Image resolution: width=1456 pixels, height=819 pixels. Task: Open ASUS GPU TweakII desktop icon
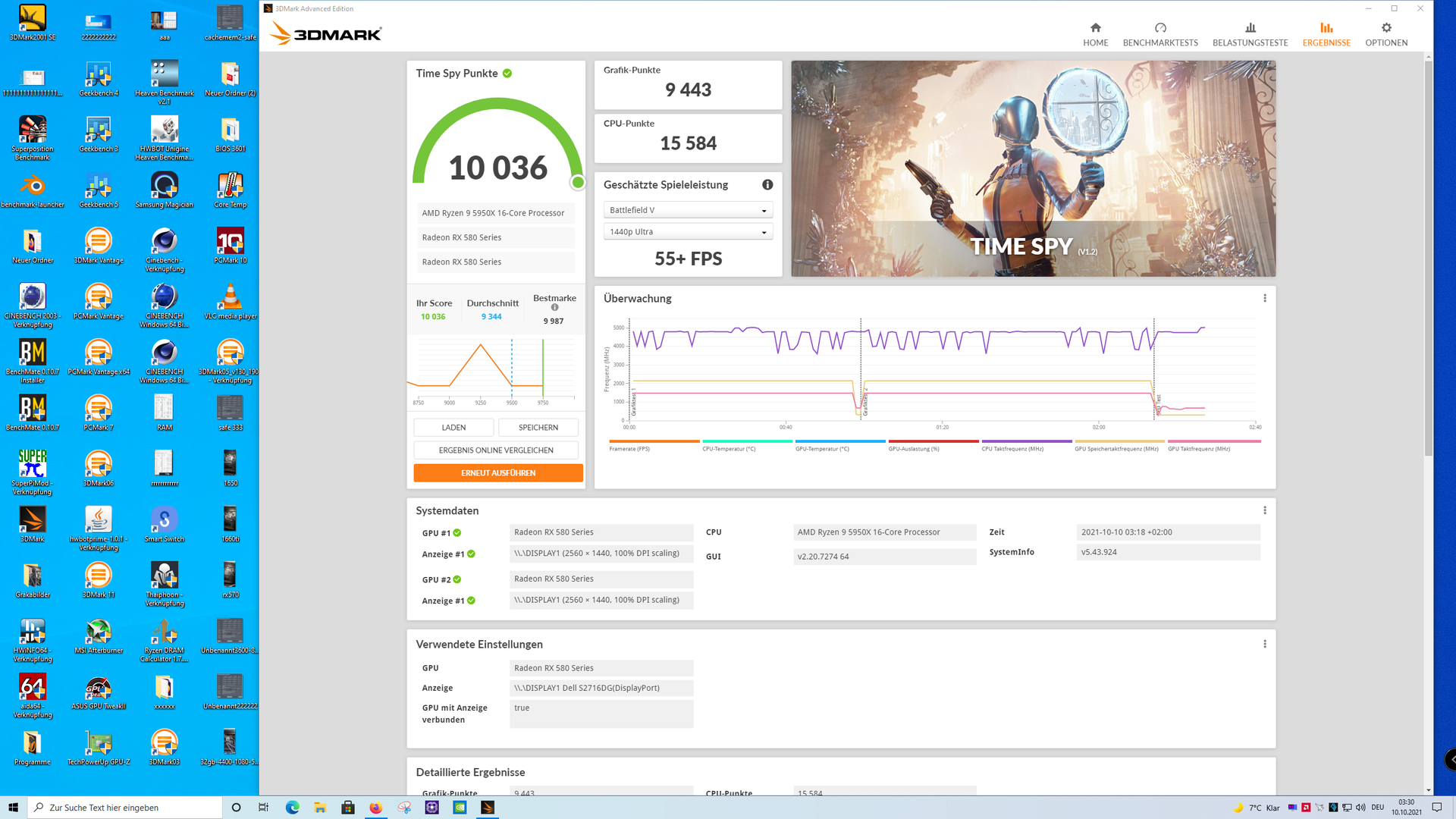pyautogui.click(x=99, y=692)
